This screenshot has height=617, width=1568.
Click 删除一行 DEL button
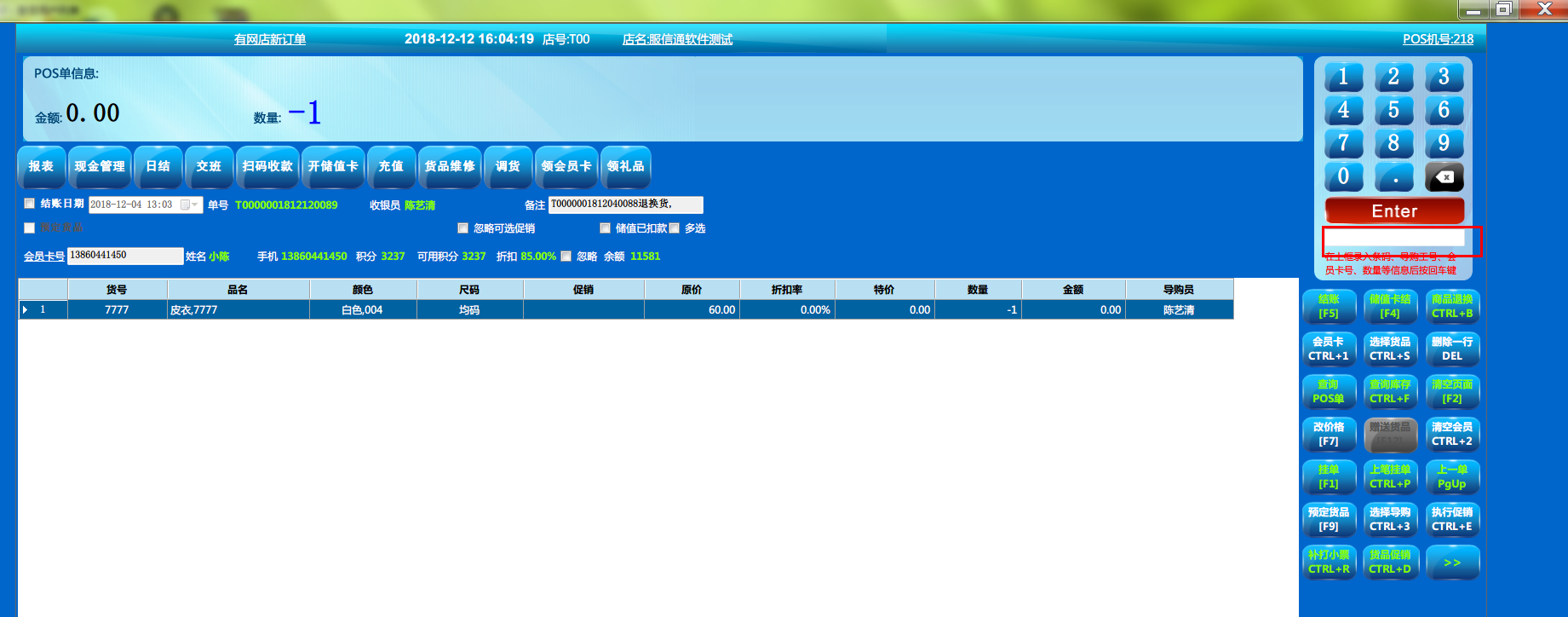tap(1452, 349)
